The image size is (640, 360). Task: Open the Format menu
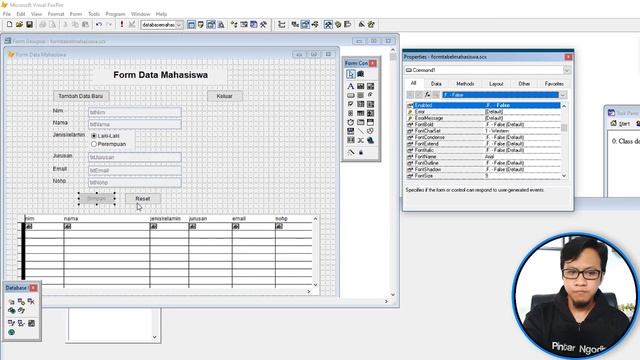pyautogui.click(x=56, y=14)
